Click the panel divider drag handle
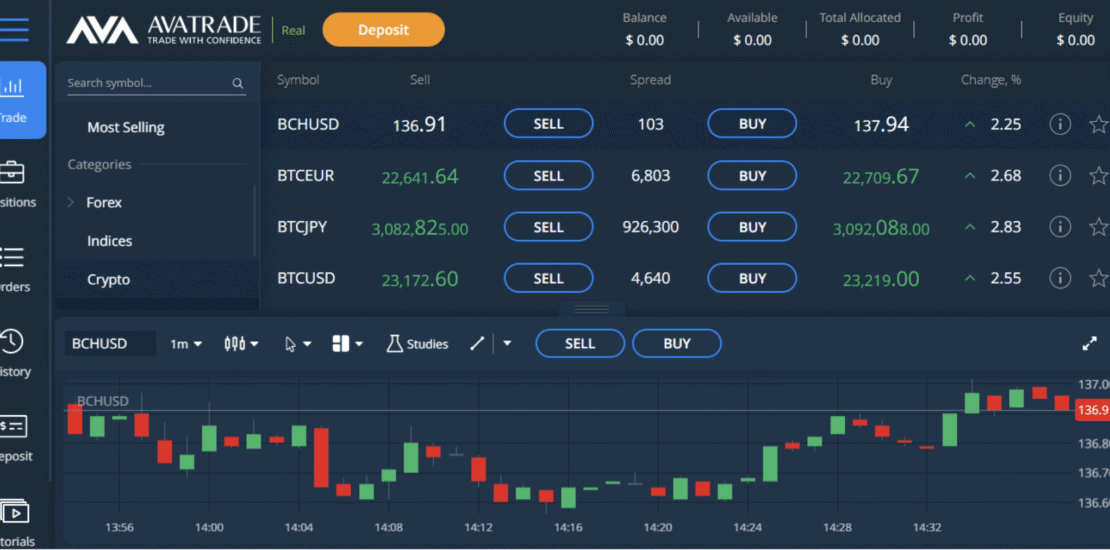Viewport: 1110px width, 550px height. click(592, 309)
